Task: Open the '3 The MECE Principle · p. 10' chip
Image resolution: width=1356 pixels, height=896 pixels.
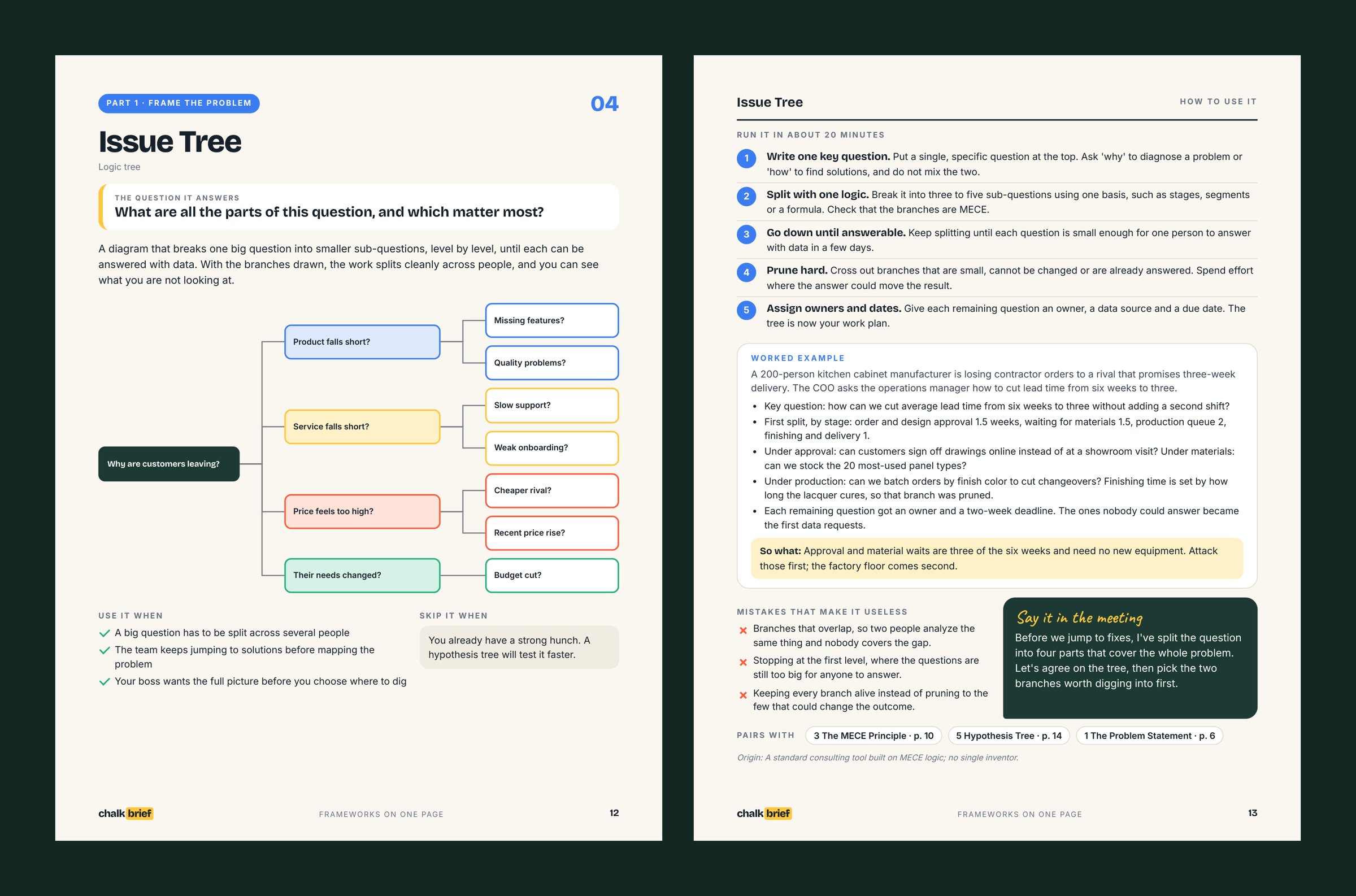Action: point(873,736)
